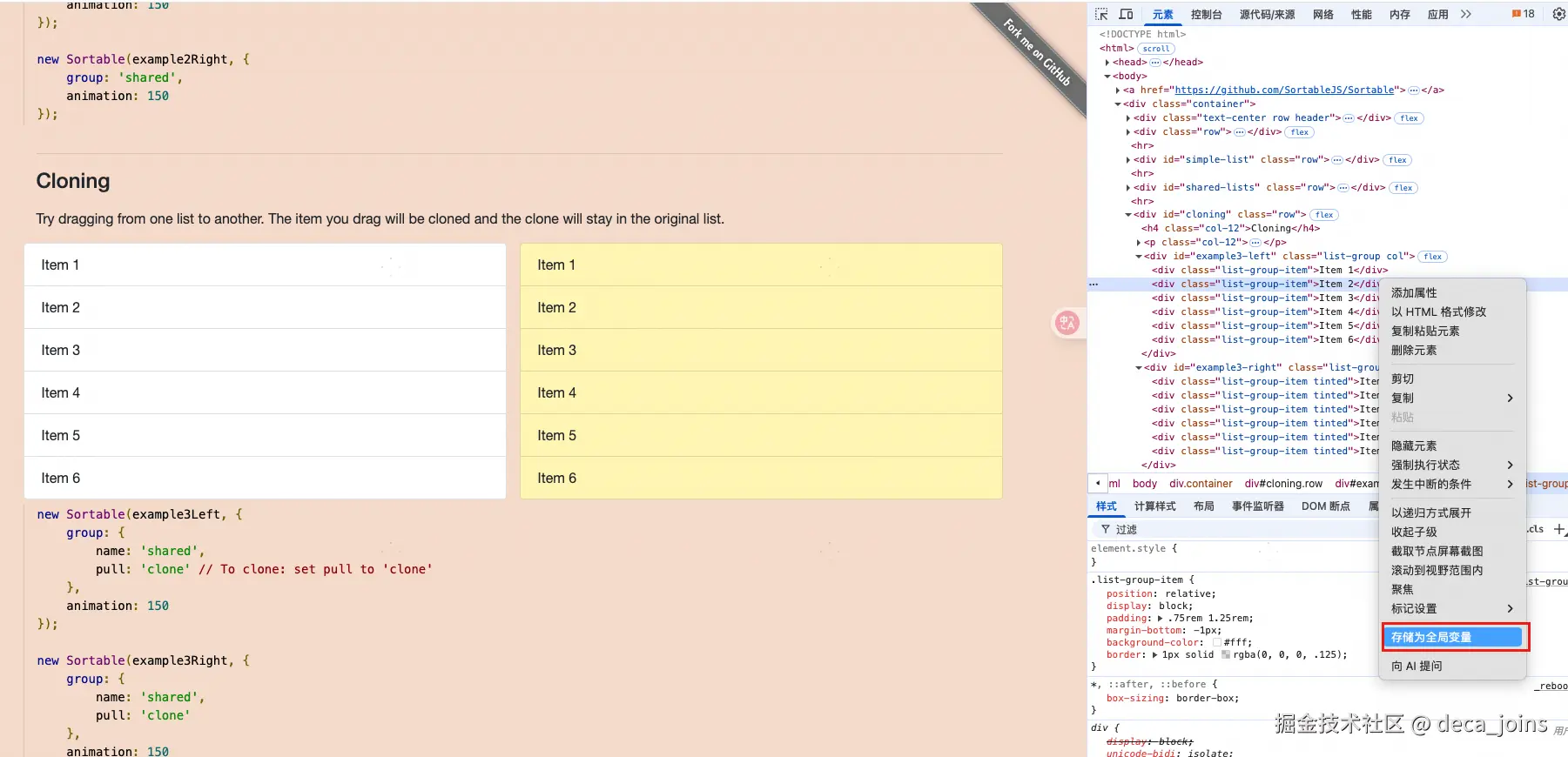Click the ellipsis in the head element

[x=1155, y=63]
